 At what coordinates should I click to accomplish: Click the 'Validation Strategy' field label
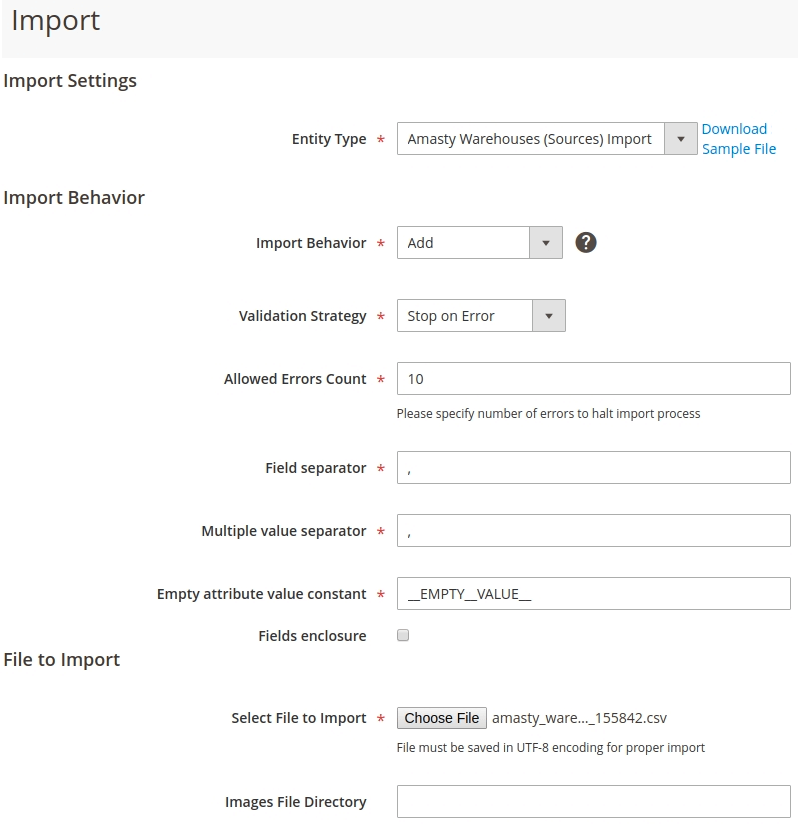(x=302, y=316)
